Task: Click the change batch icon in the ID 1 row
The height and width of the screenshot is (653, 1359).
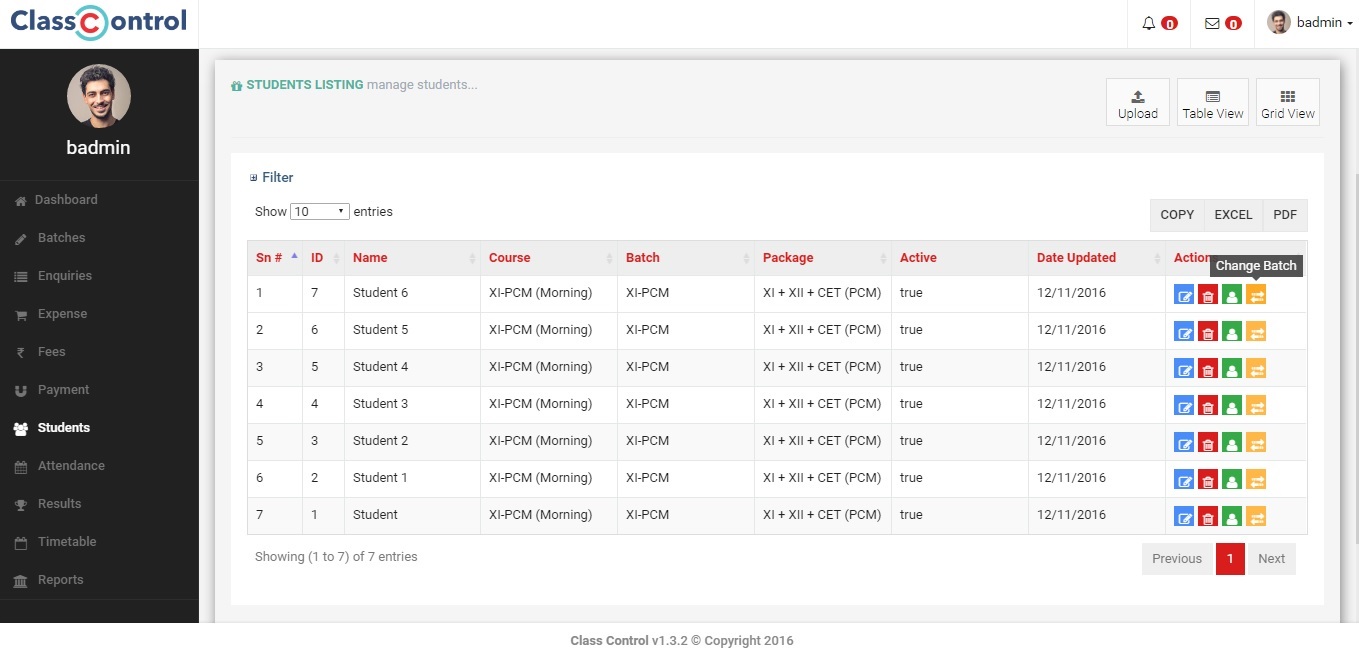Action: point(1256,517)
